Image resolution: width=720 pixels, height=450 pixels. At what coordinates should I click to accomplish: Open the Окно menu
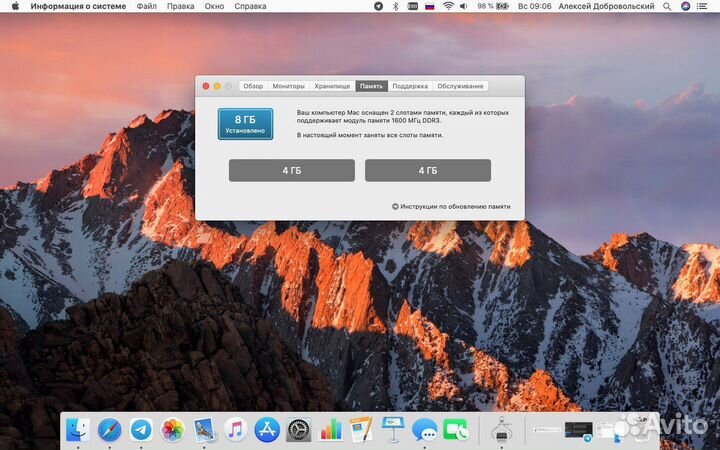(214, 6)
